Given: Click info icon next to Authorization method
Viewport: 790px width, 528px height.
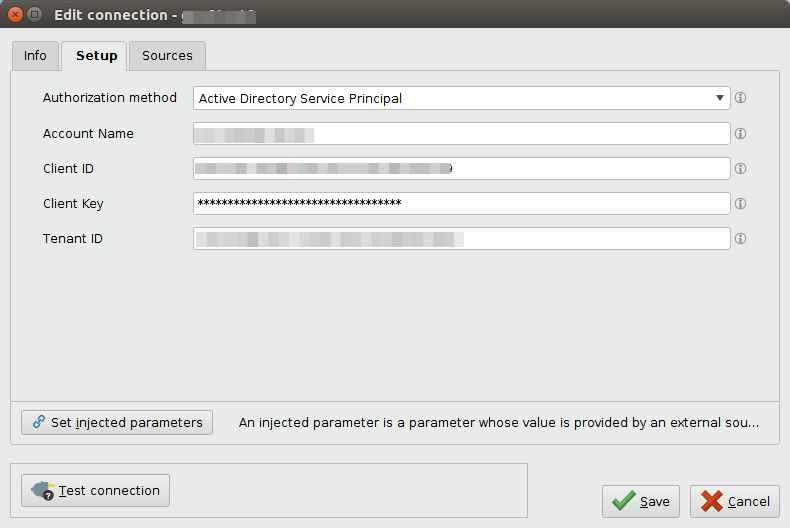Looking at the screenshot, I should coord(741,98).
